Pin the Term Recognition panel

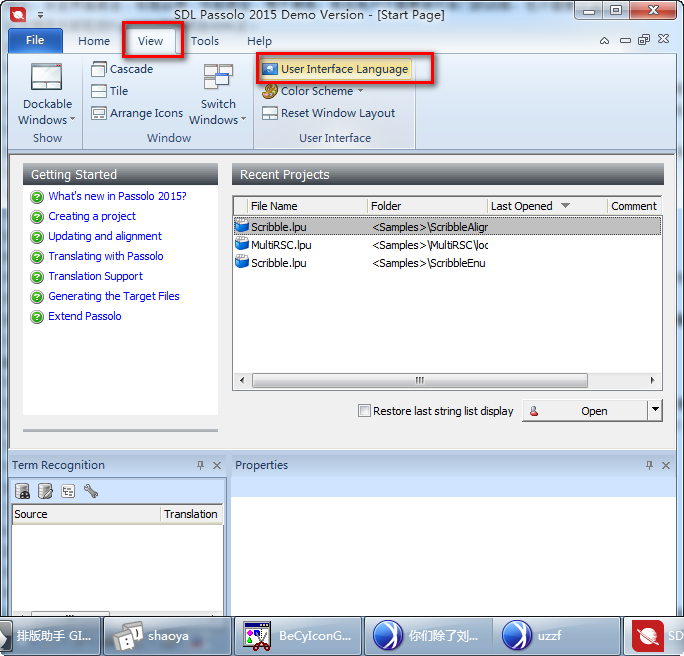pyautogui.click(x=200, y=465)
